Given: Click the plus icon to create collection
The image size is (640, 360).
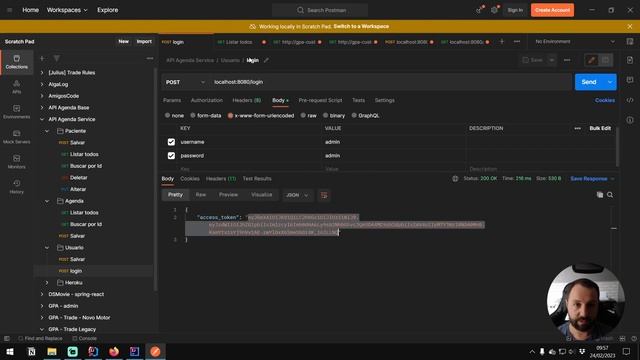Looking at the screenshot, I should pos(42,58).
